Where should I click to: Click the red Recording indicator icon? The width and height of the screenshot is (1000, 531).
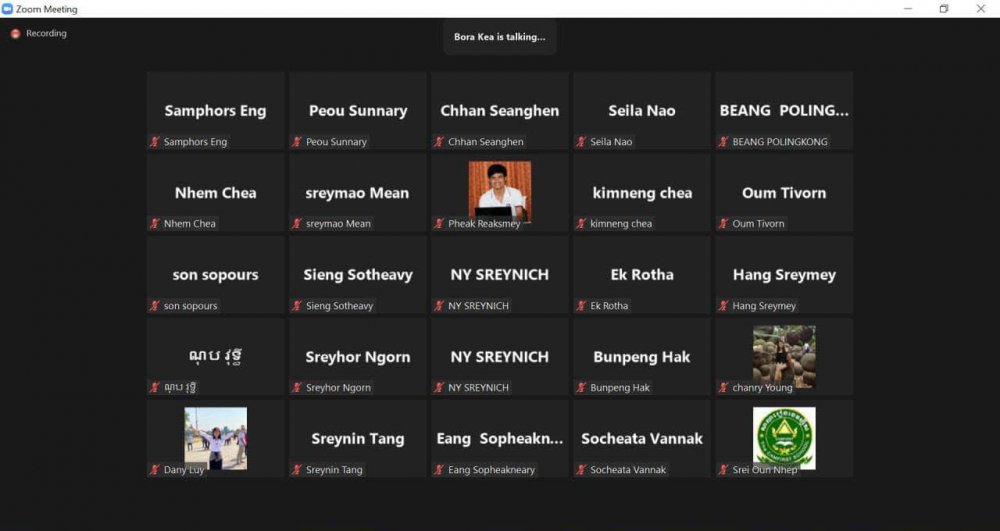tap(15, 34)
